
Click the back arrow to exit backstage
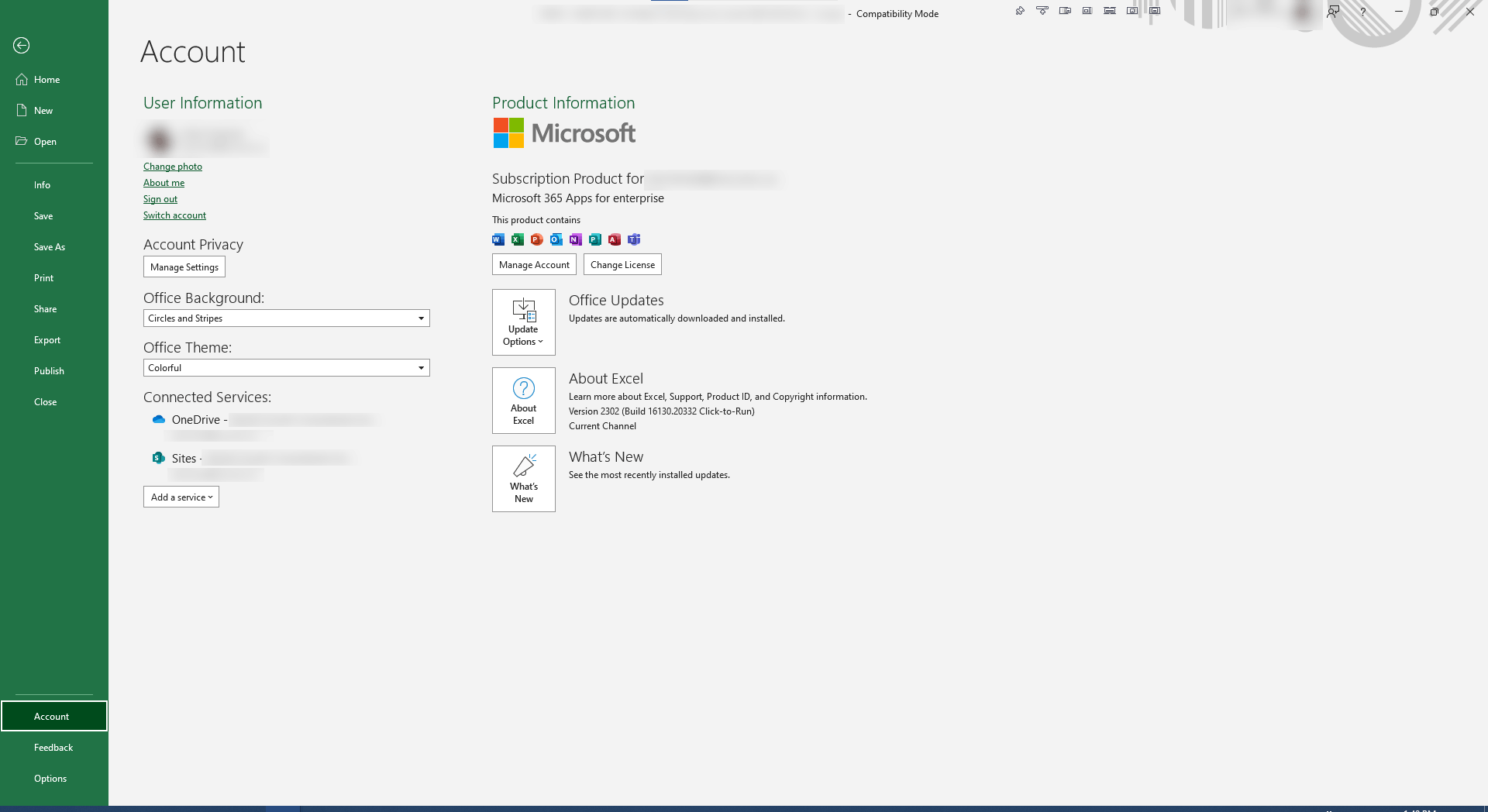click(x=22, y=46)
